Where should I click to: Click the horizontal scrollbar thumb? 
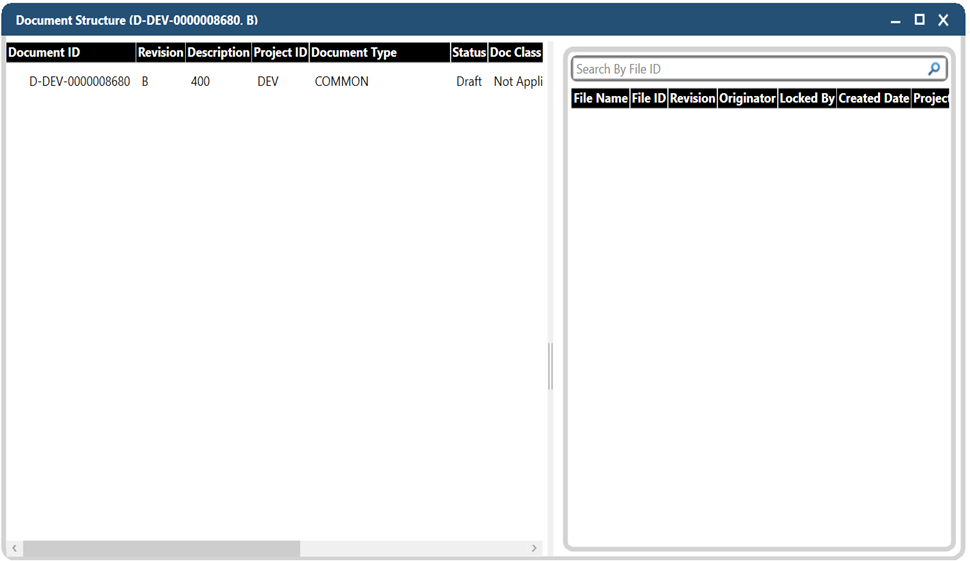coord(161,549)
